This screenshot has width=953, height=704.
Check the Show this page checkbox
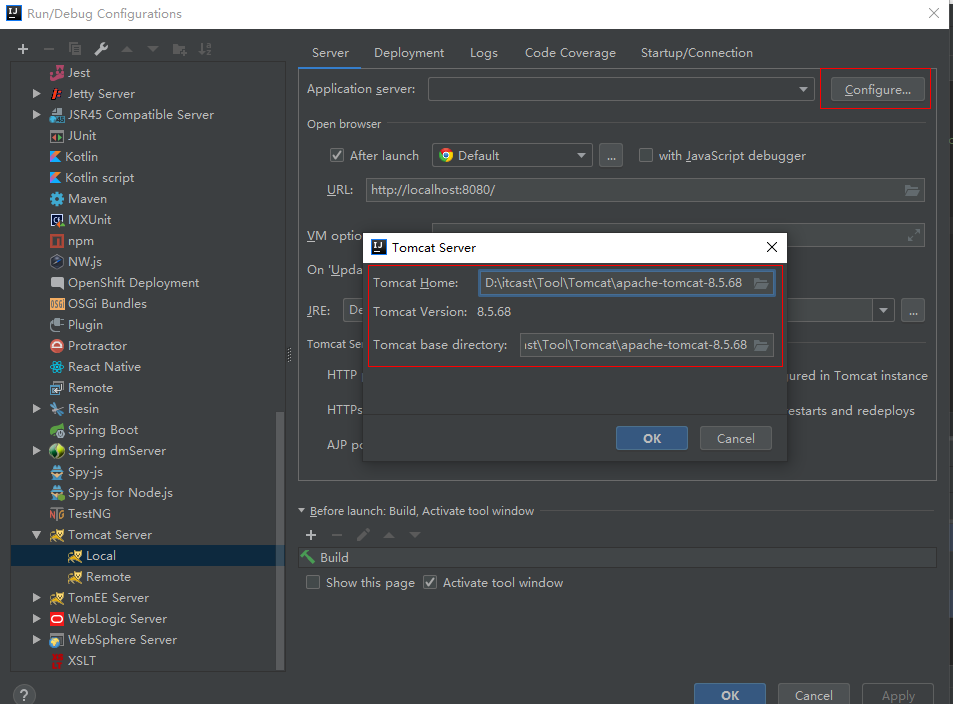313,582
